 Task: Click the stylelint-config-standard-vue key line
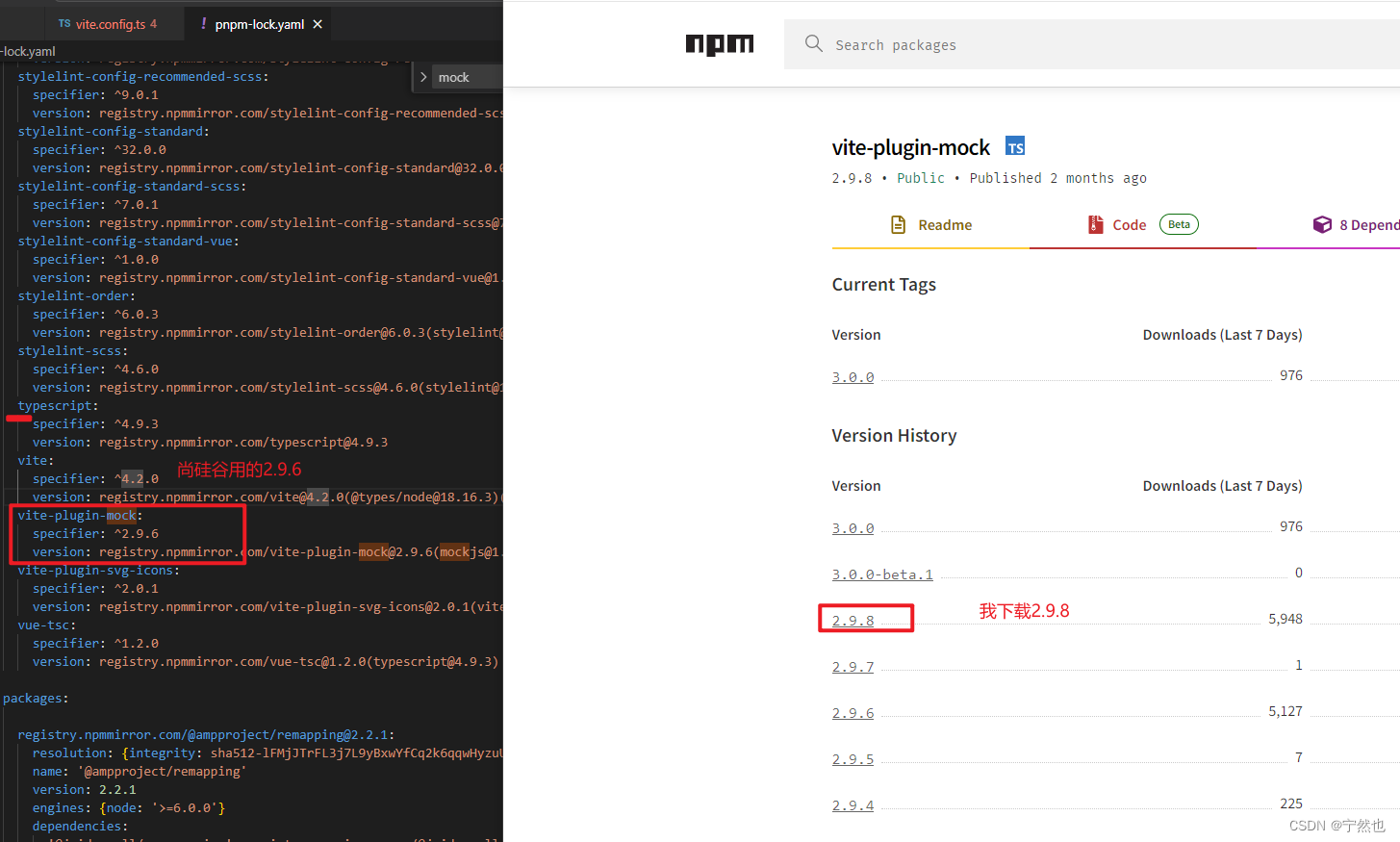(x=128, y=242)
